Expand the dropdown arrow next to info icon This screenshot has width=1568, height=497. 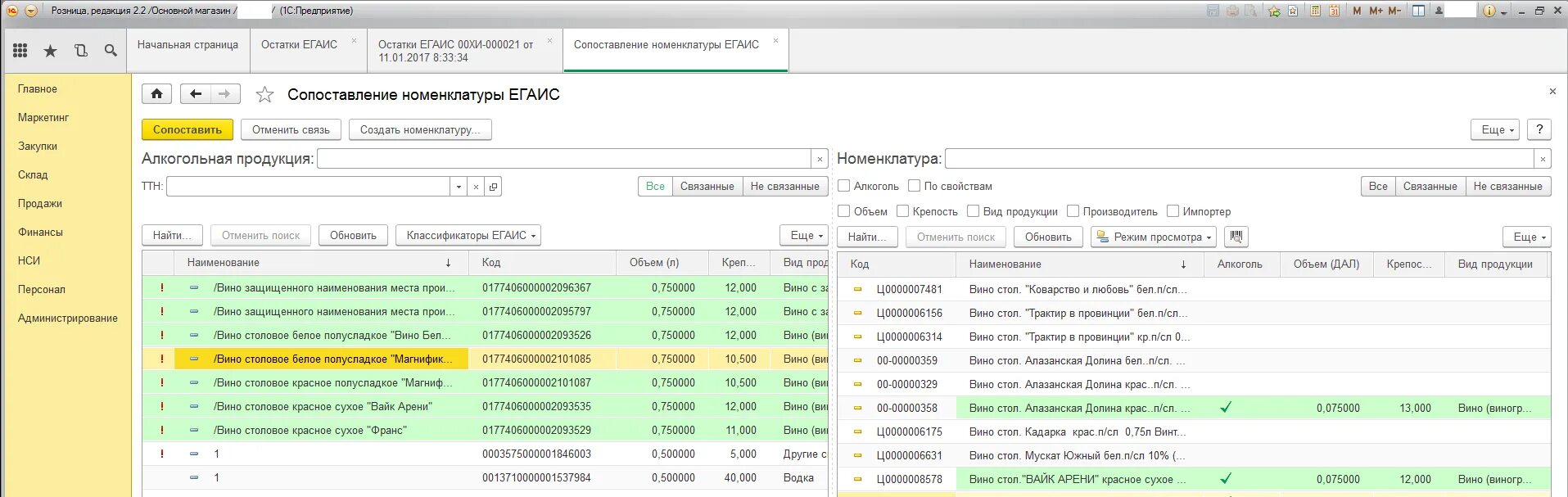(1503, 12)
